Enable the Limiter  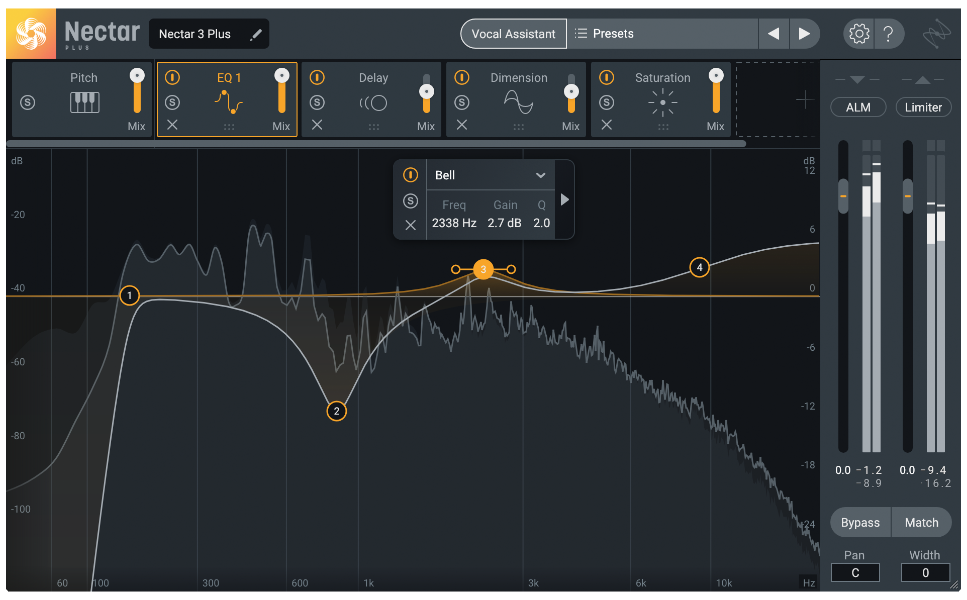tap(923, 107)
